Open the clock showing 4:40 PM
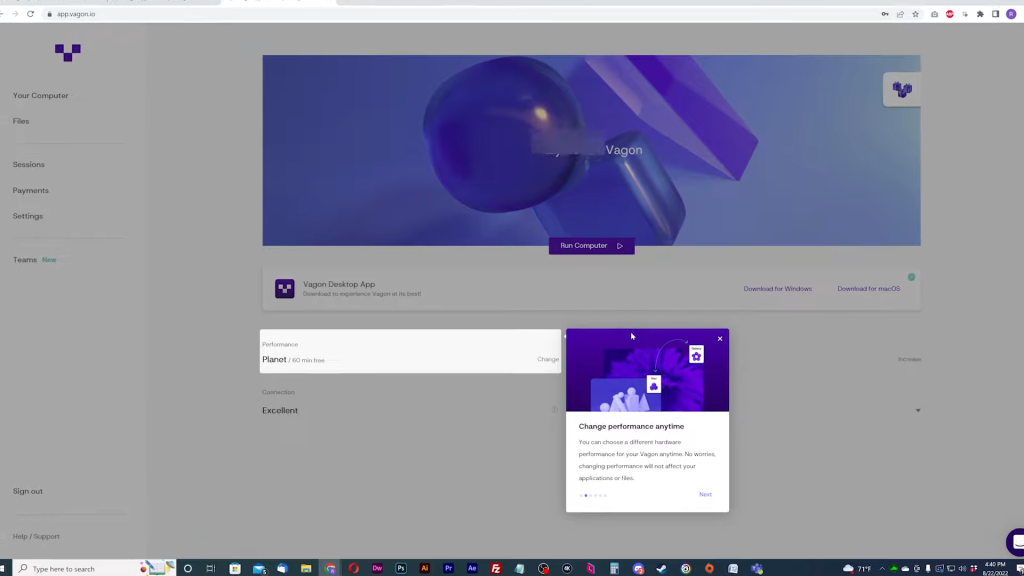The height and width of the screenshot is (576, 1024). (x=995, y=568)
